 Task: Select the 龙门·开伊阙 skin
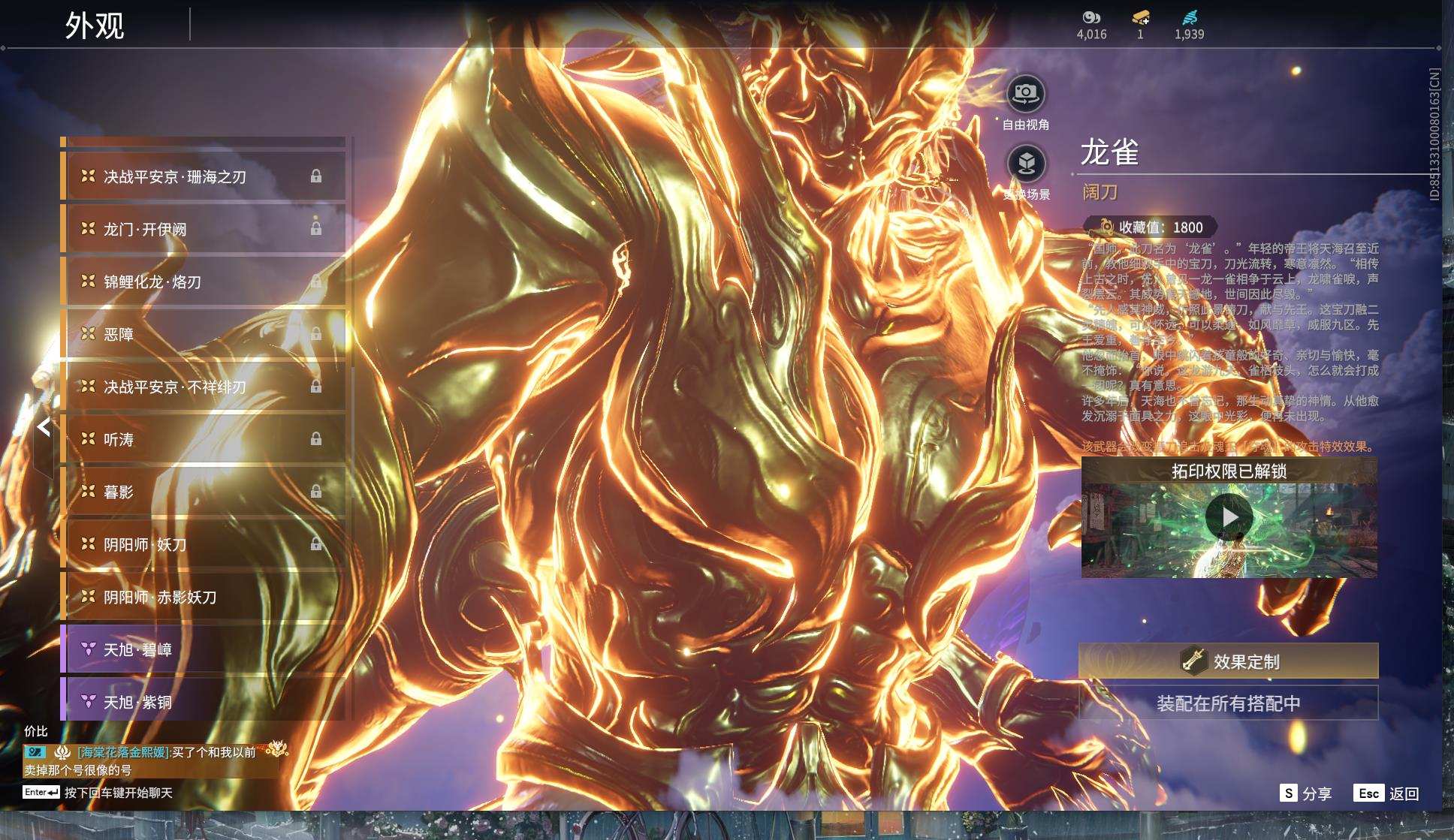[203, 229]
